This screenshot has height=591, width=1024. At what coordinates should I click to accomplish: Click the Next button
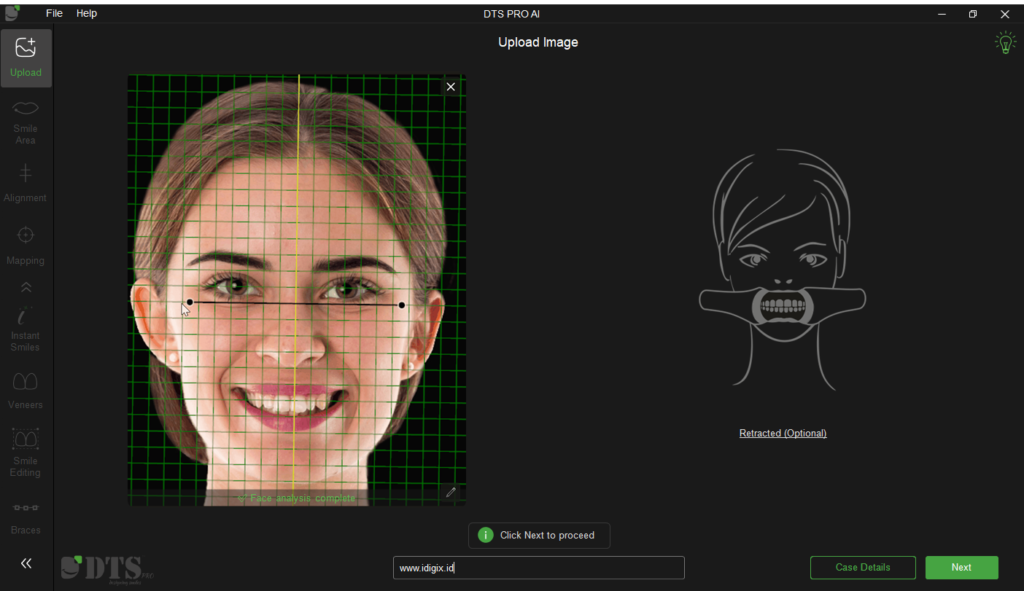(961, 567)
